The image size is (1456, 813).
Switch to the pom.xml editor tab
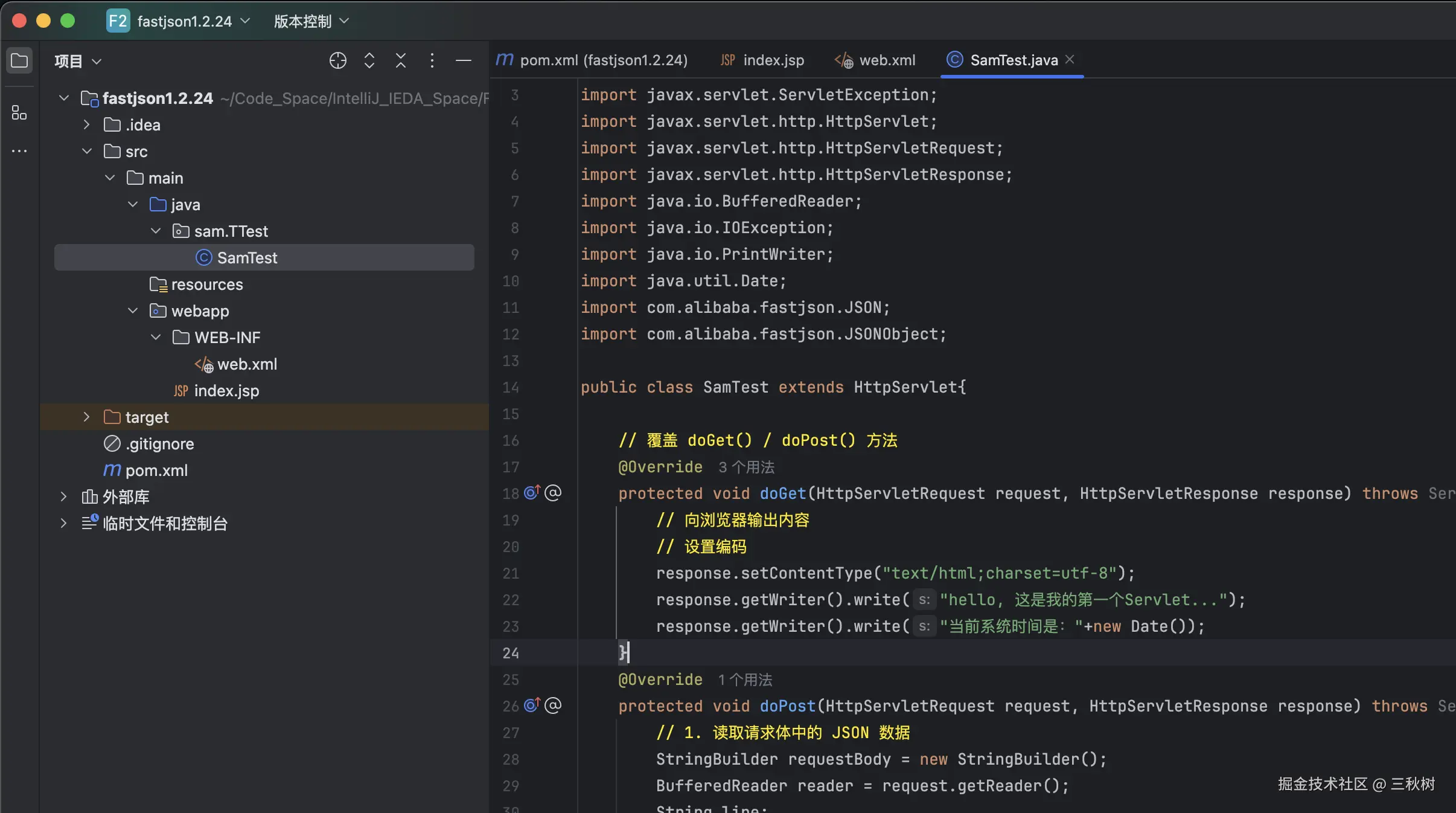pyautogui.click(x=592, y=60)
